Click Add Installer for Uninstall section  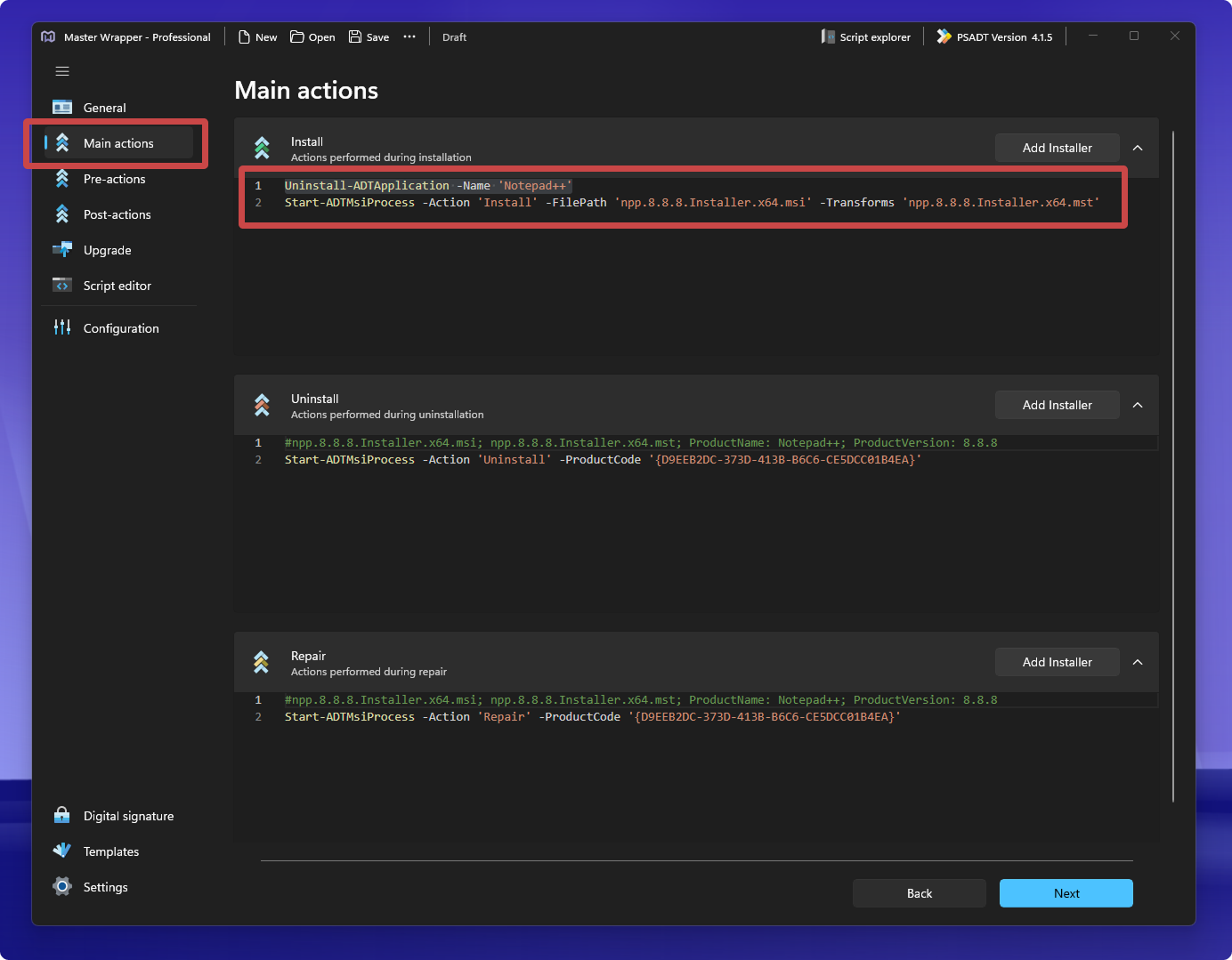(x=1057, y=405)
